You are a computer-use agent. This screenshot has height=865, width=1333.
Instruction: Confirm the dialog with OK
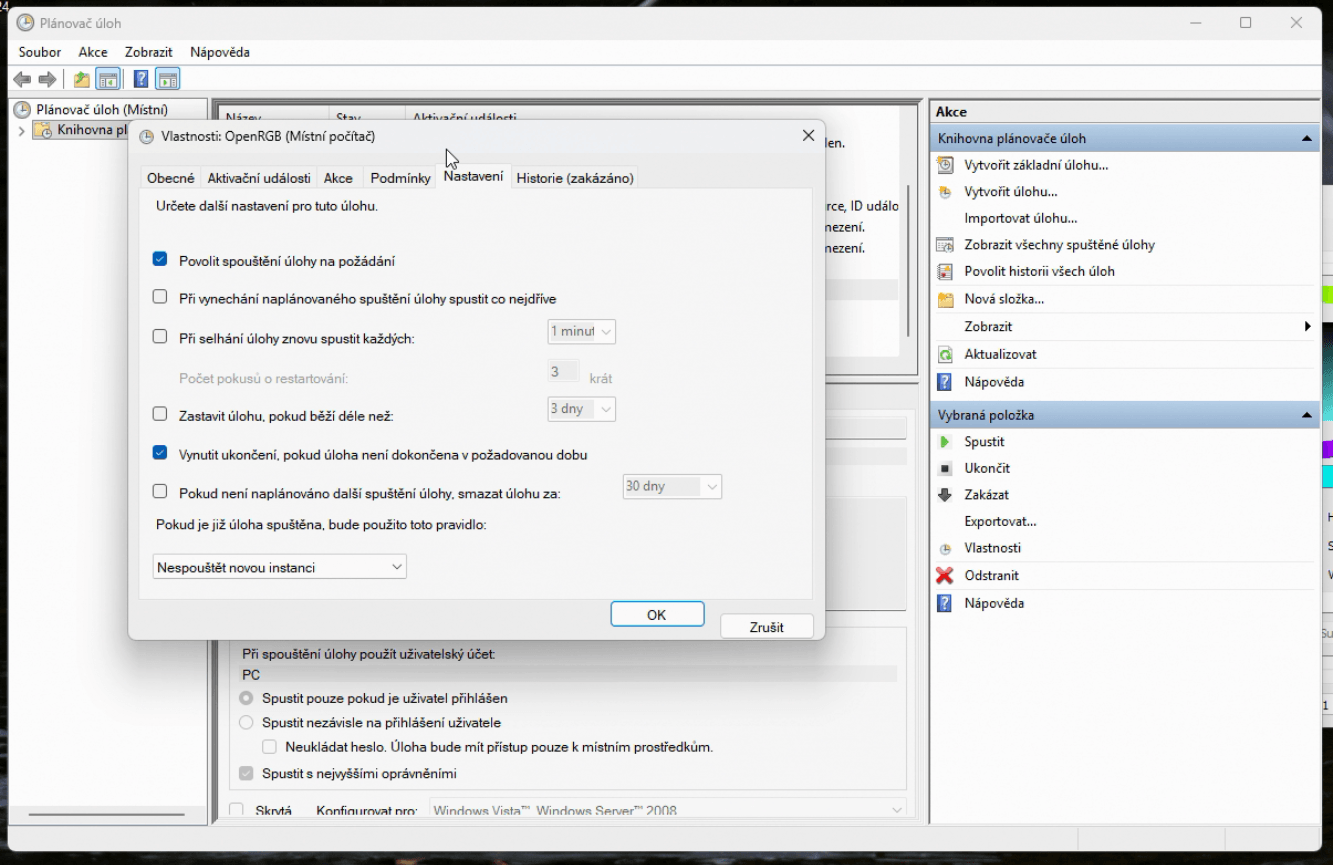[x=657, y=615]
